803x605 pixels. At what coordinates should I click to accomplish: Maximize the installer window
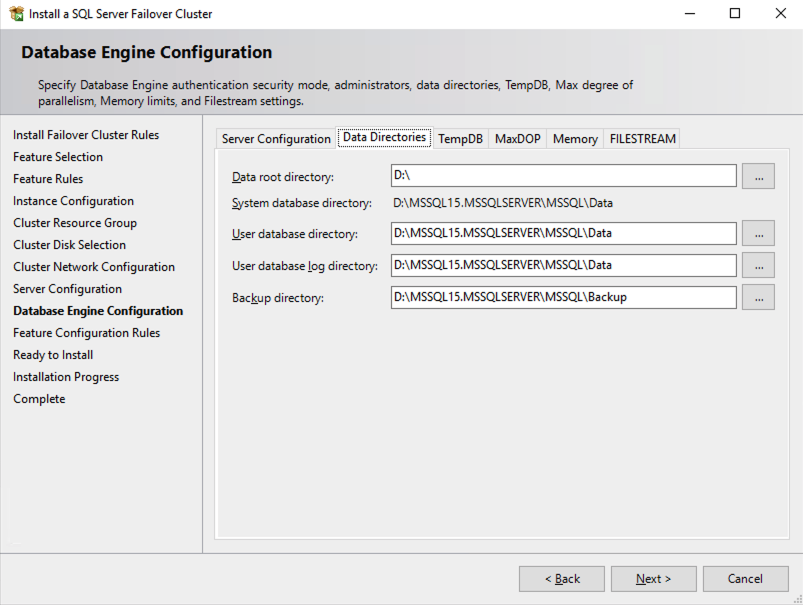(735, 14)
